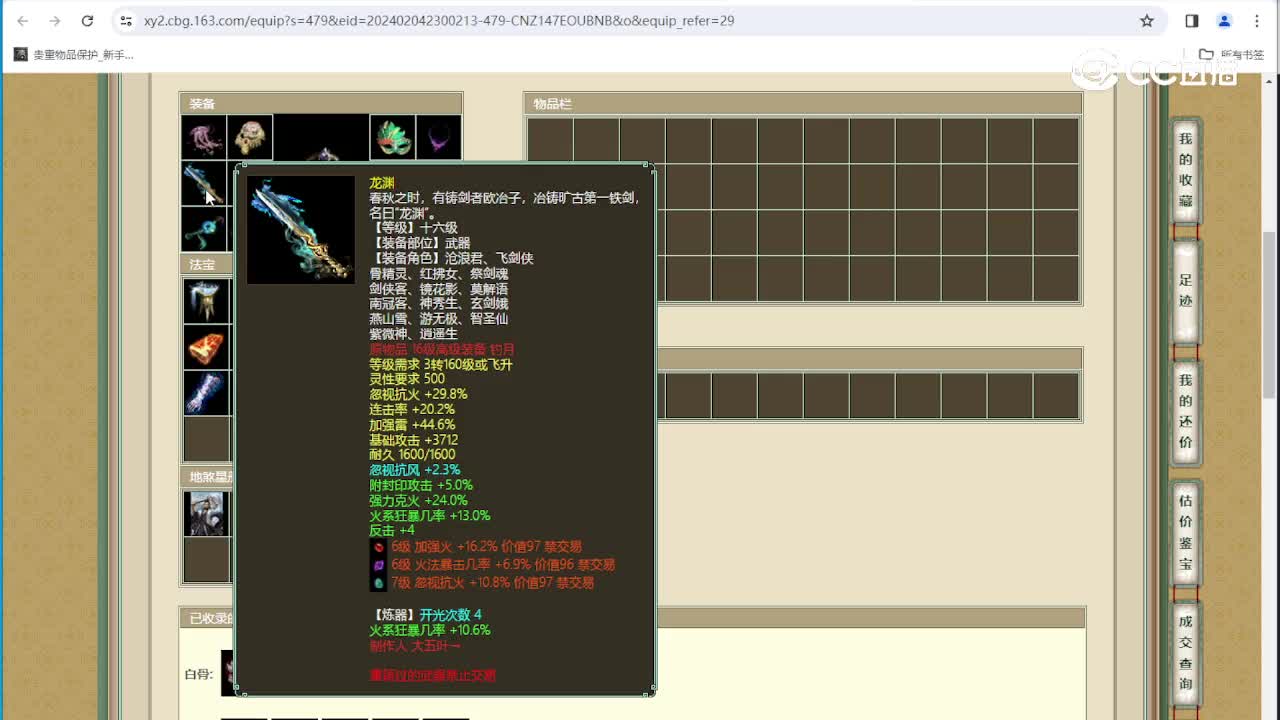Click the blue crystal 法宝 icon

pyautogui.click(x=207, y=393)
